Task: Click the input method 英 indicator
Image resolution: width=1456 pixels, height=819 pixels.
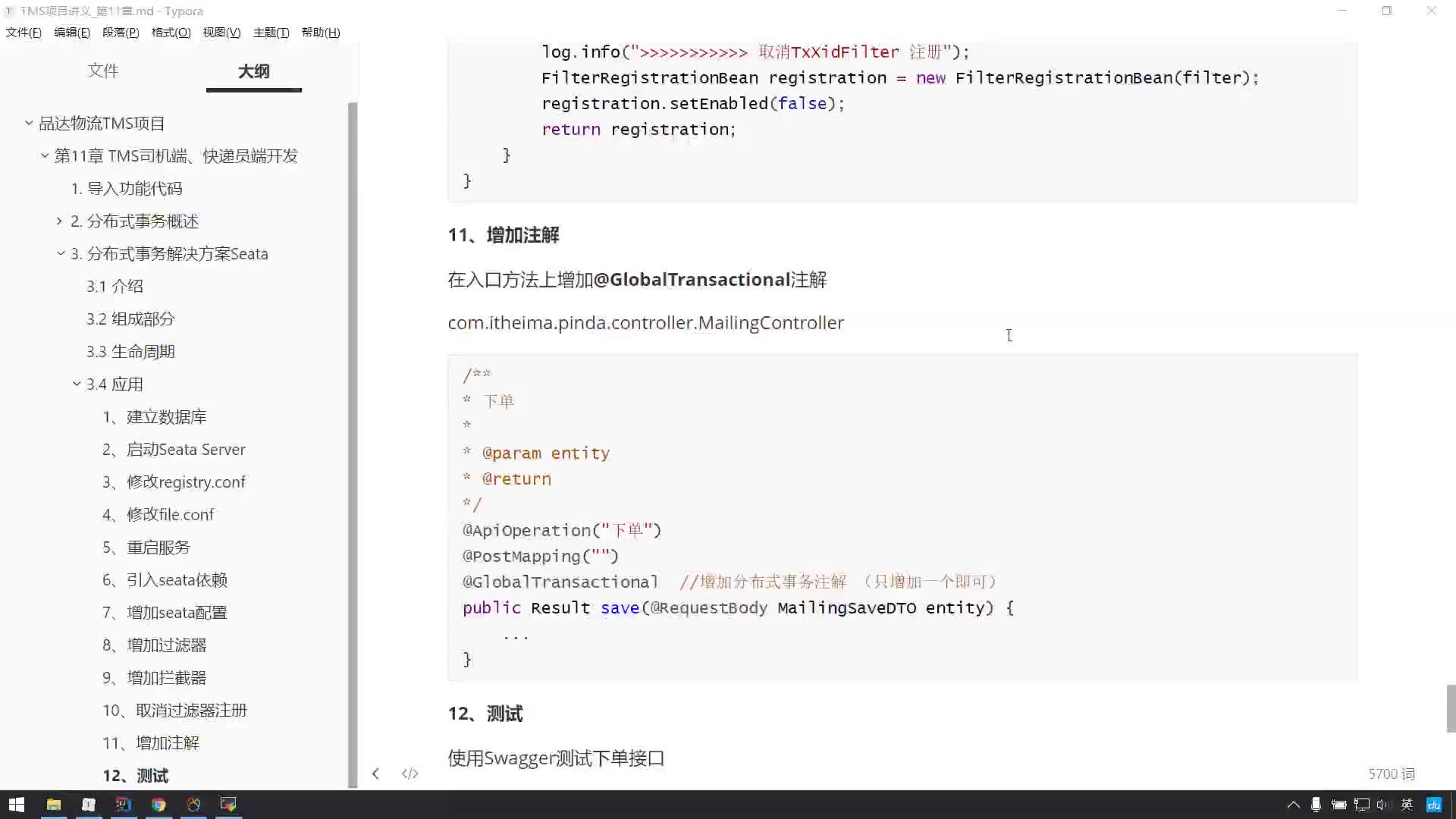Action: (1407, 805)
